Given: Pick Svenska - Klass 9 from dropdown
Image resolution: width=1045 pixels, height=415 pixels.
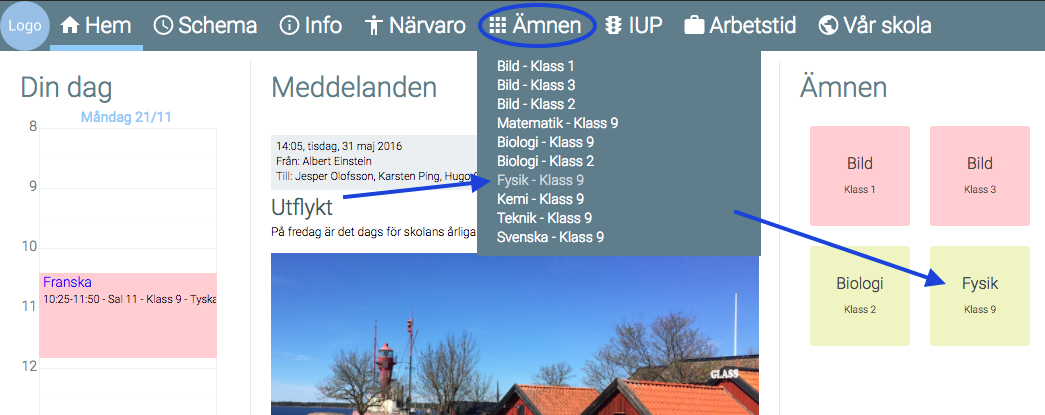Looking at the screenshot, I should coord(550,237).
